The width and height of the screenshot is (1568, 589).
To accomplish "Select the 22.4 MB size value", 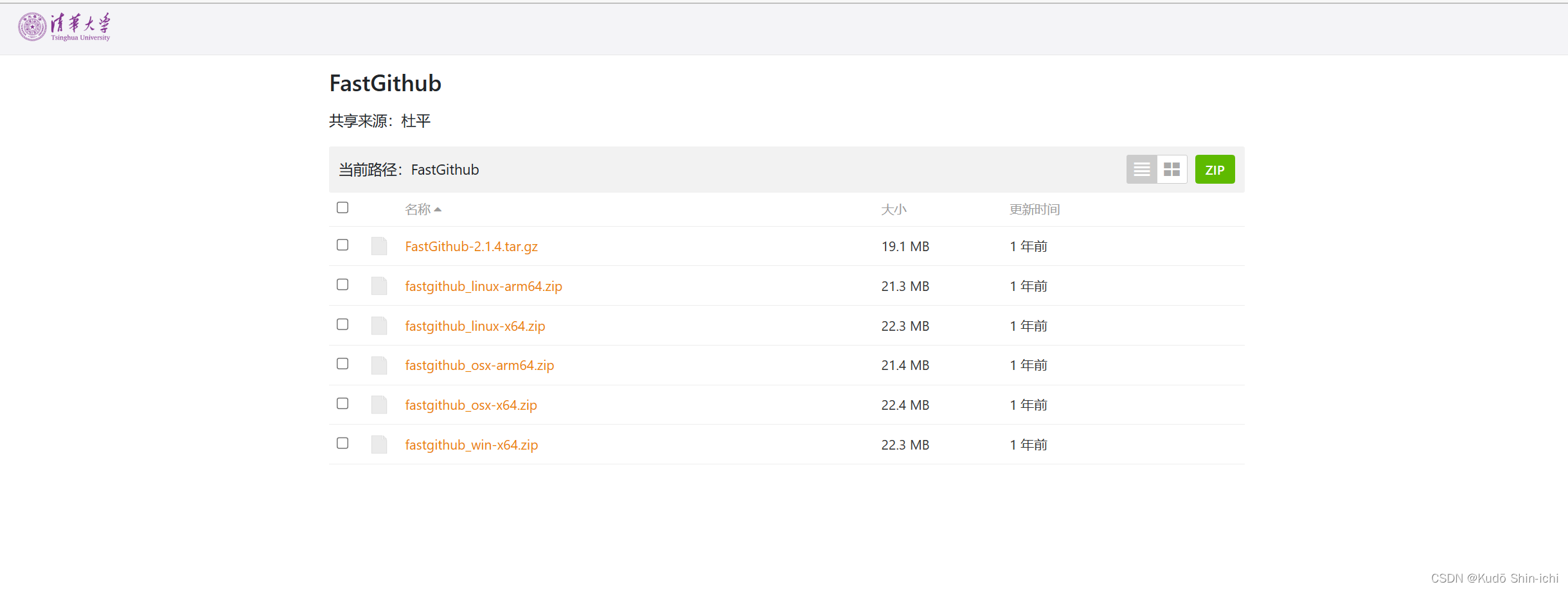I will (905, 405).
